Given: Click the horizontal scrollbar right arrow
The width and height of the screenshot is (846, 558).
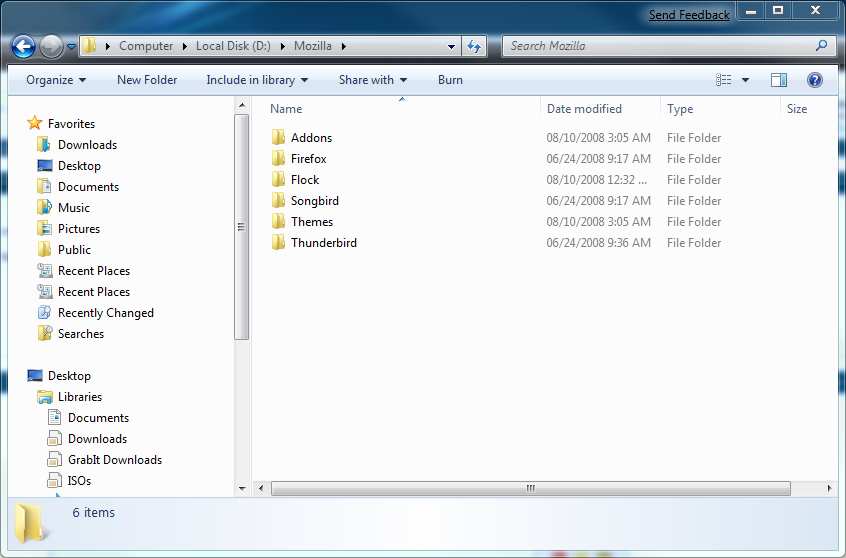Looking at the screenshot, I should click(x=829, y=488).
